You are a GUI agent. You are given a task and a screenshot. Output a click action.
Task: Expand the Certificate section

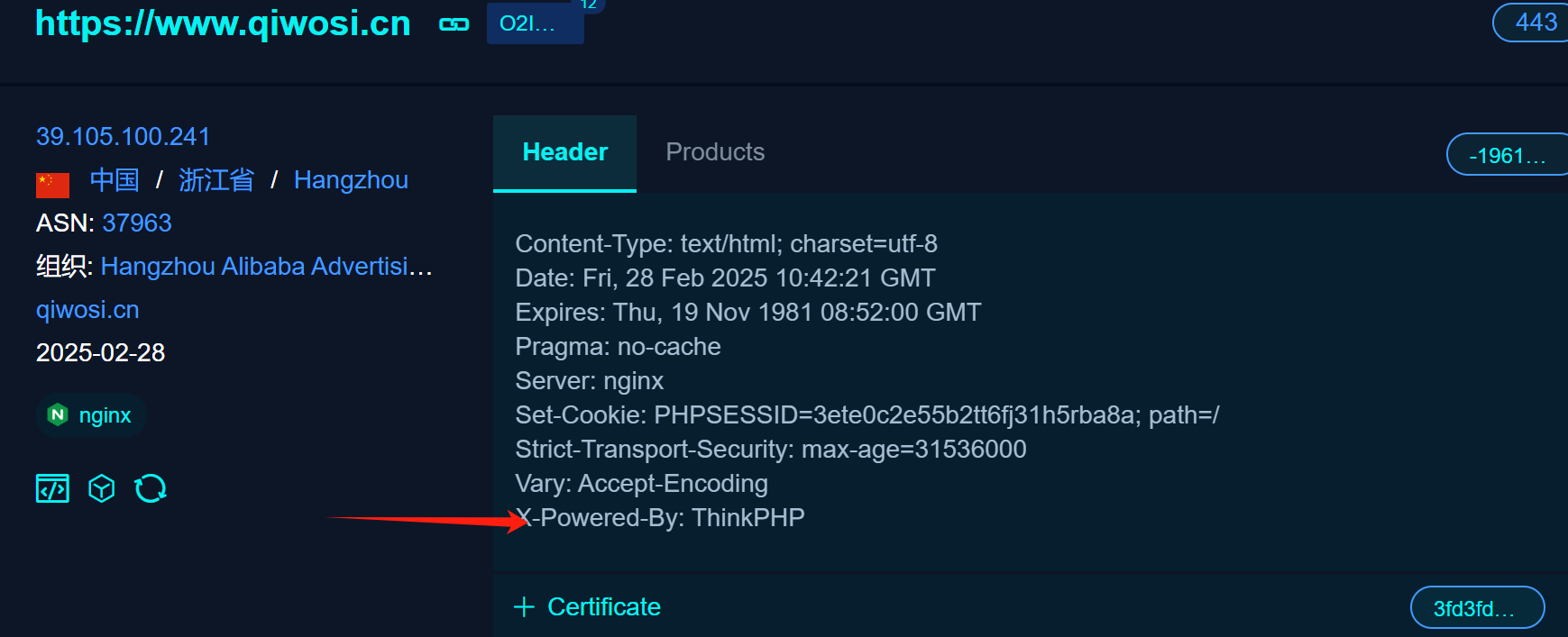click(x=587, y=607)
